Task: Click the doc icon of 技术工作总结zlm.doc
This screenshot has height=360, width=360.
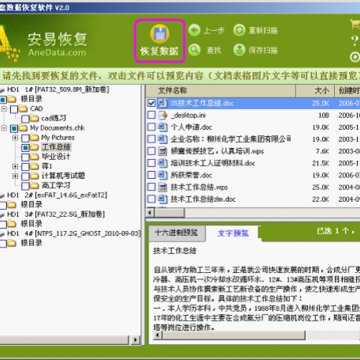Action: (x=162, y=199)
